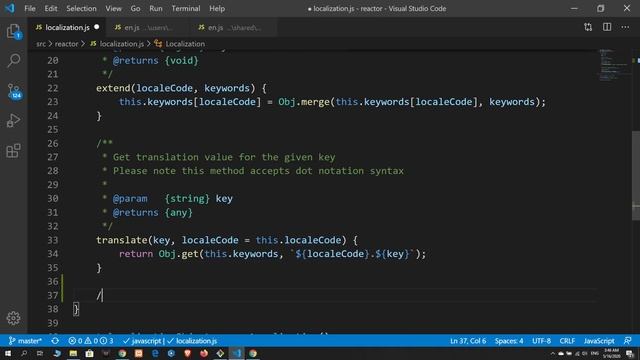This screenshot has width=640, height=360.
Task: Click the taskbar clock showing date
Action: [611, 354]
